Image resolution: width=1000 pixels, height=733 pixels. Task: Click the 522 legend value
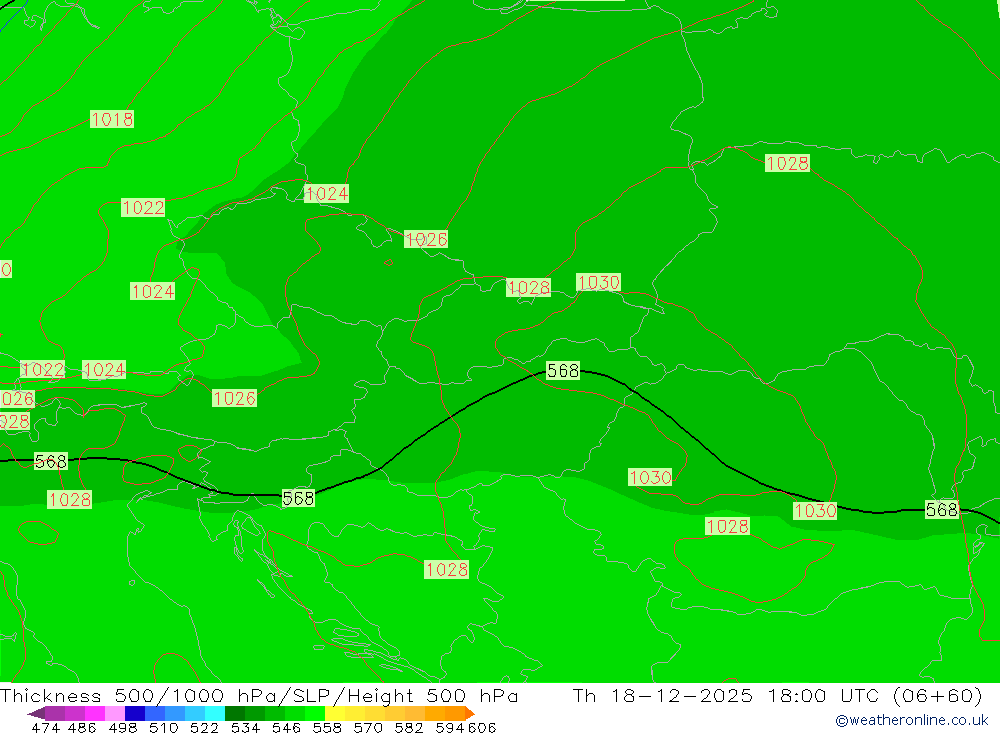[x=205, y=727]
